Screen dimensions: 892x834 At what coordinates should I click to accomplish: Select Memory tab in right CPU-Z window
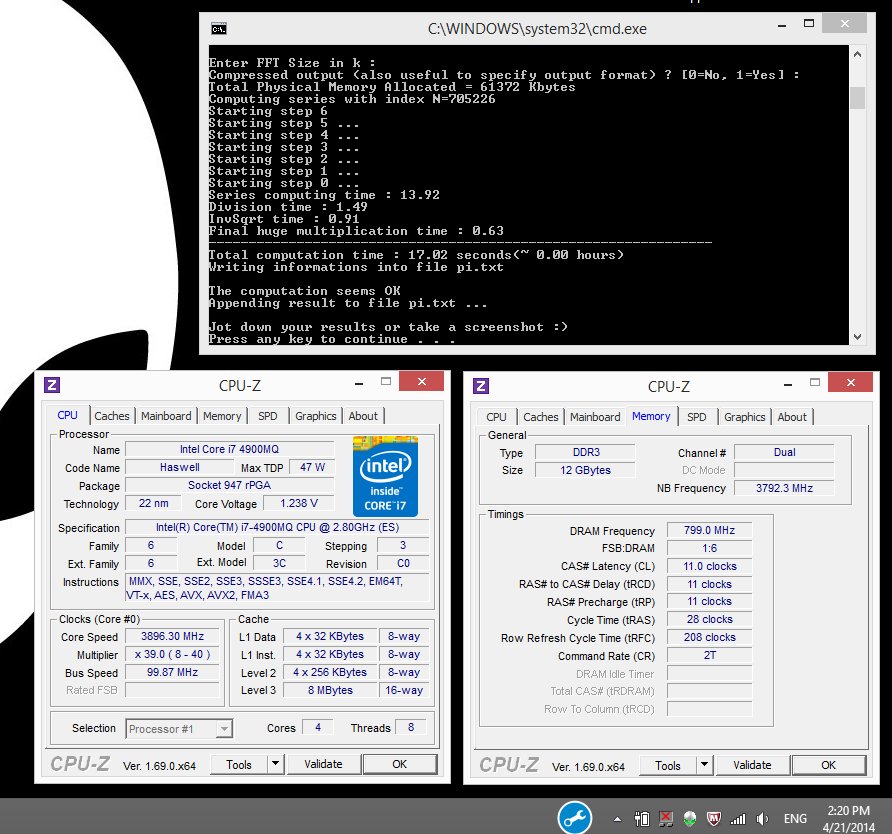pyautogui.click(x=651, y=416)
